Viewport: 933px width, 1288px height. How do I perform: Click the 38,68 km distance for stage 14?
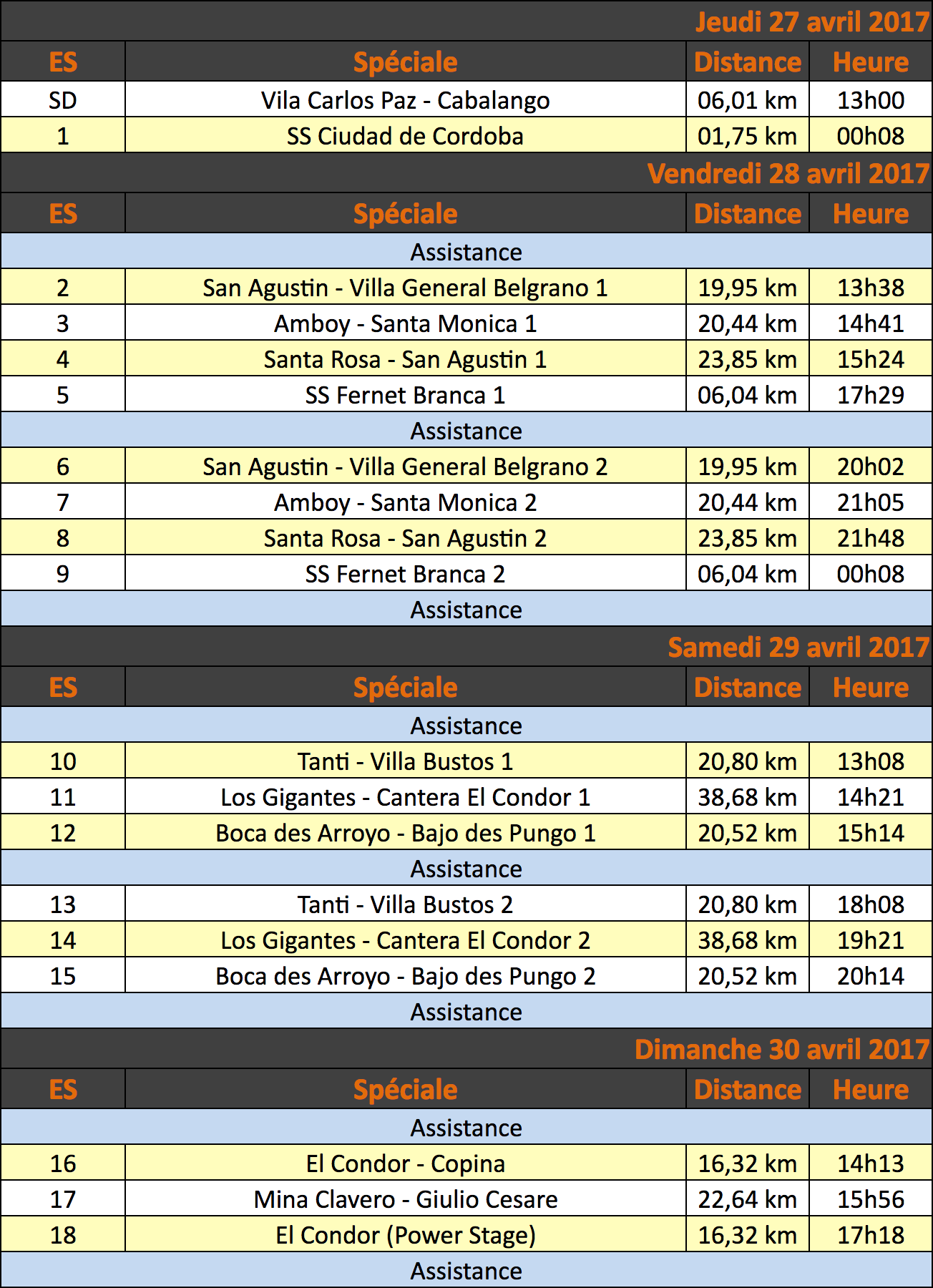748,940
